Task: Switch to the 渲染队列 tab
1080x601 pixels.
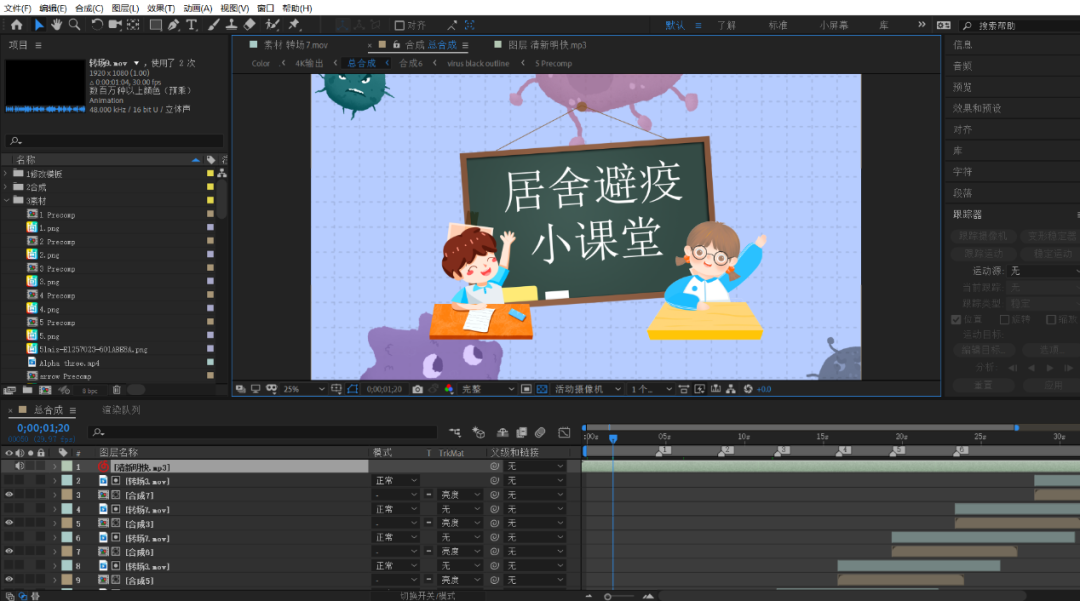Action: click(121, 410)
